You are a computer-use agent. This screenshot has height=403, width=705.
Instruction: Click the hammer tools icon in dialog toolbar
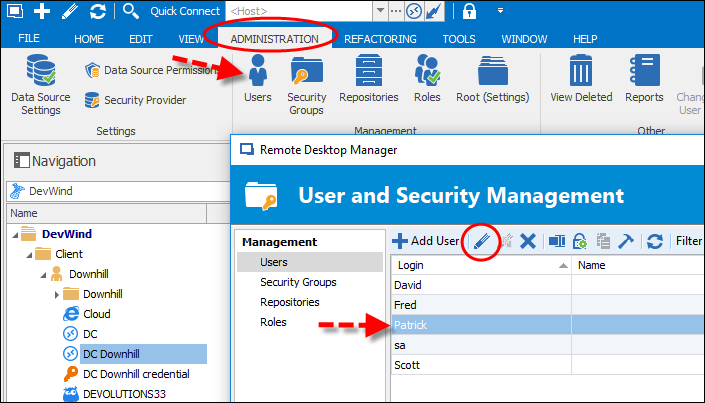click(625, 241)
